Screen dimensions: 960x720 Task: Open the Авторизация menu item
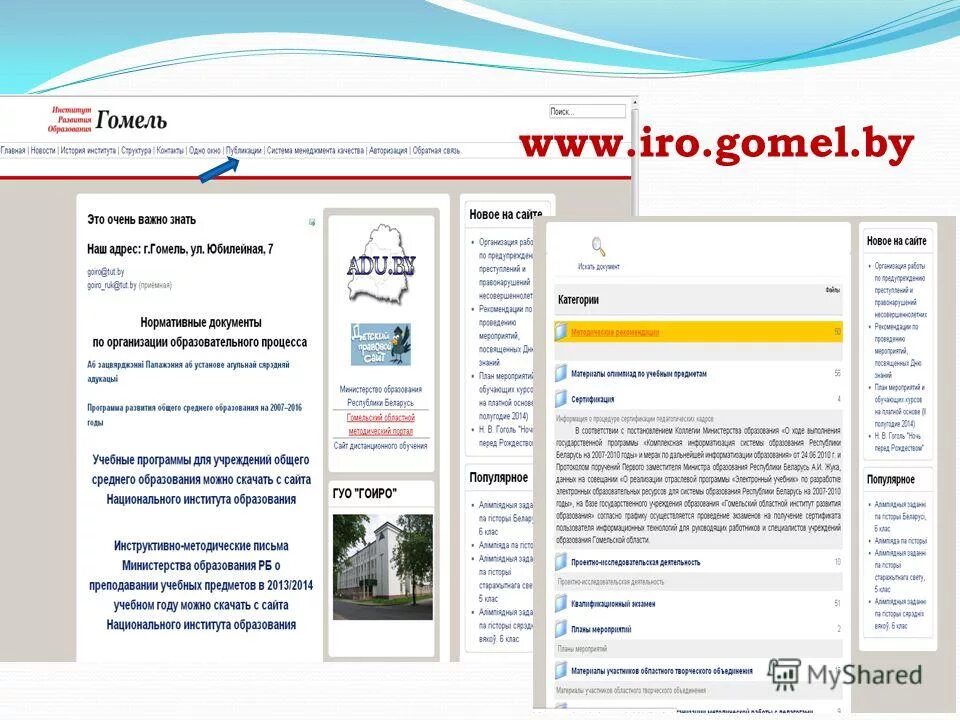[x=388, y=150]
